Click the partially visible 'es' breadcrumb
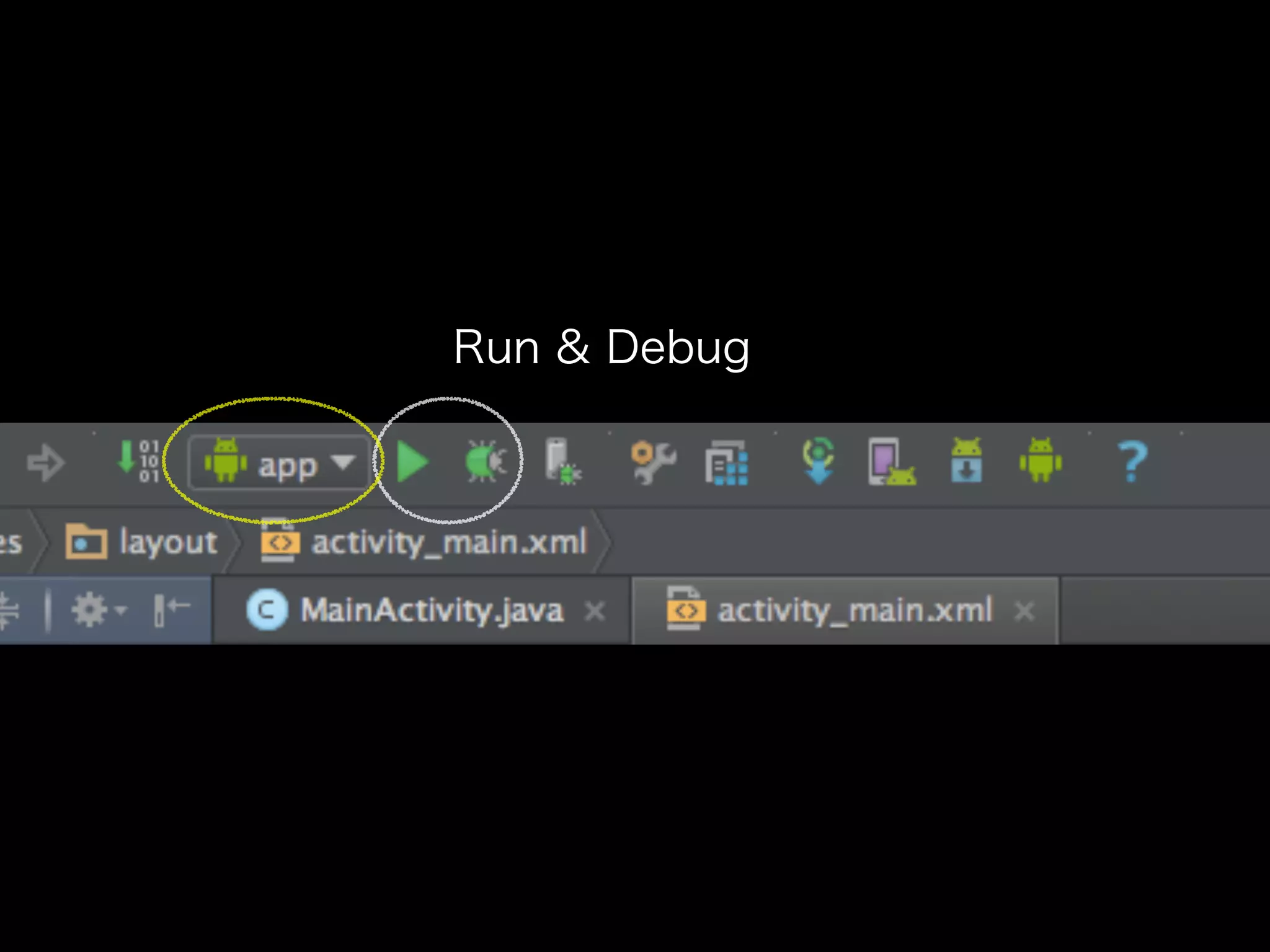Image resolution: width=1270 pixels, height=952 pixels. (11, 543)
